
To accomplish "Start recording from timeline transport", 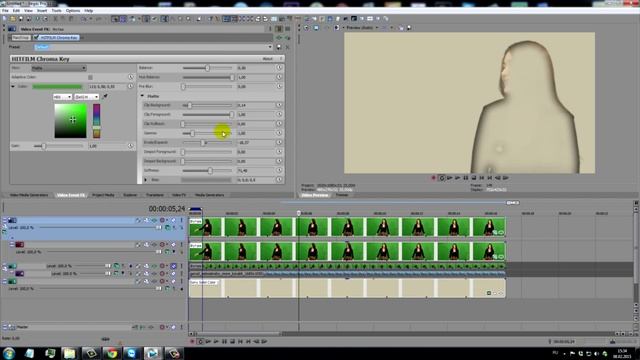I will pos(192,342).
